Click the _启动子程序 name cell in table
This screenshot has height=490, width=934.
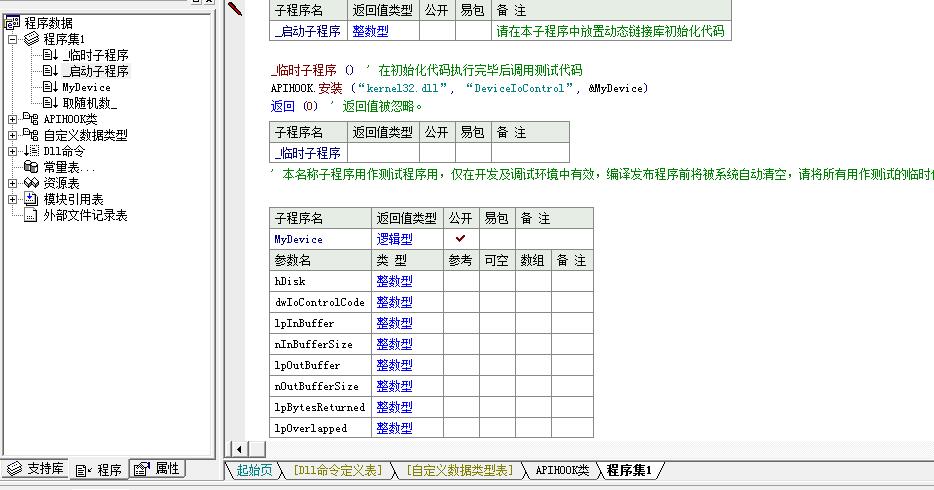click(308, 31)
